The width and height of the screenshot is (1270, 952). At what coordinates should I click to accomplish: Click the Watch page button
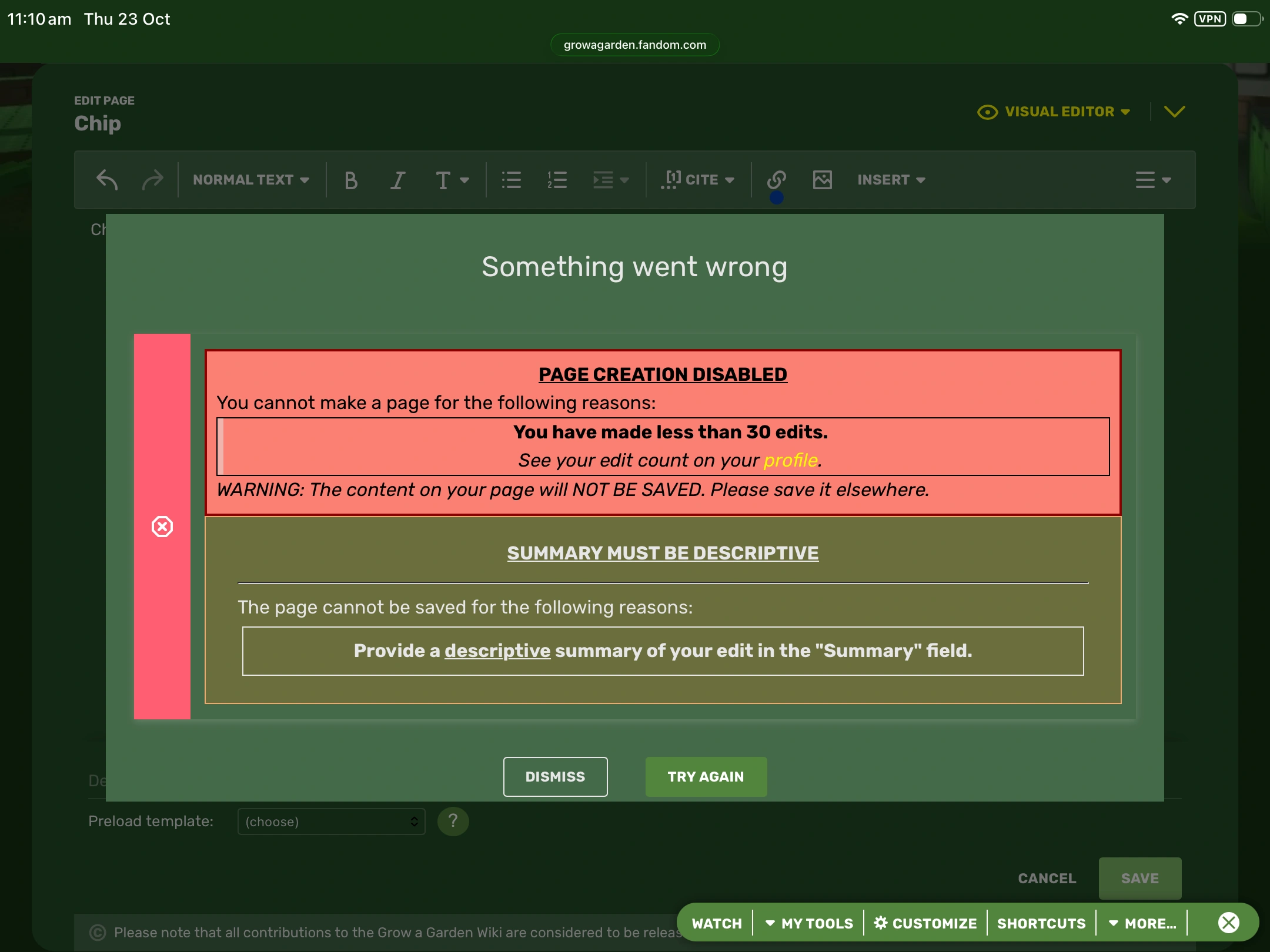pos(716,923)
